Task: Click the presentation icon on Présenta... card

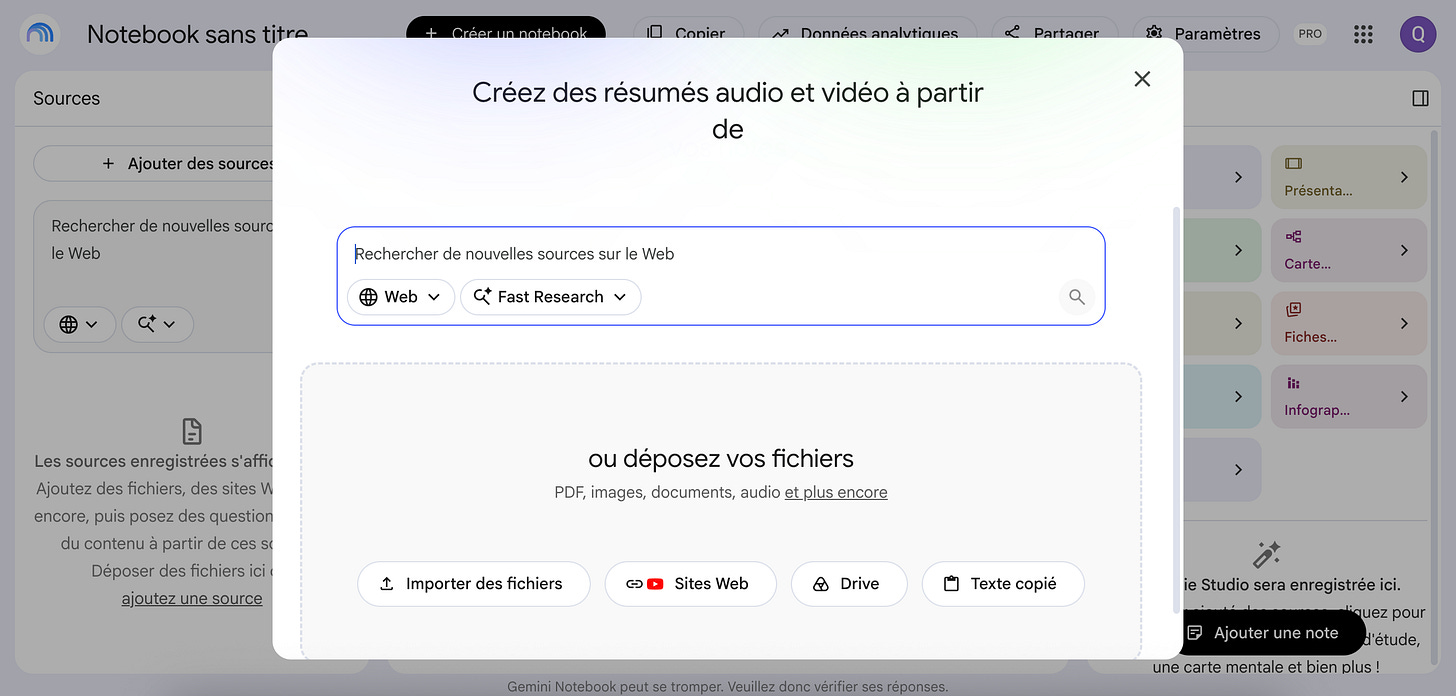Action: 1293,163
